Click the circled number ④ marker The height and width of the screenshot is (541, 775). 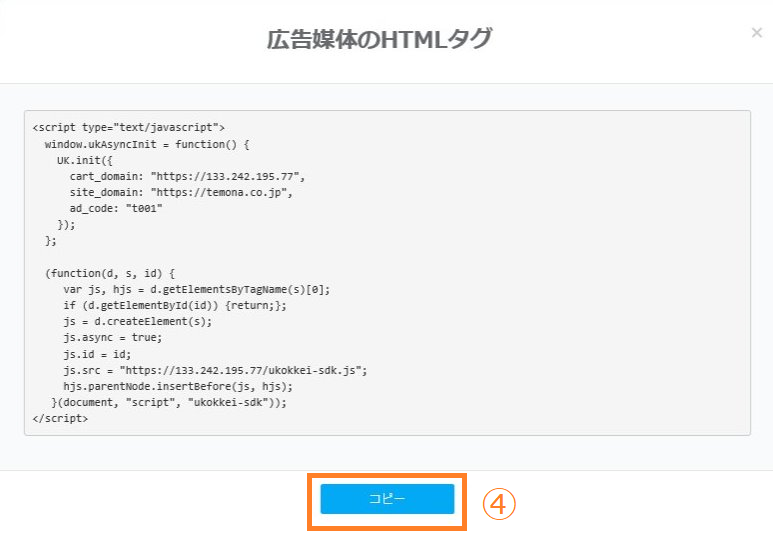tap(499, 503)
